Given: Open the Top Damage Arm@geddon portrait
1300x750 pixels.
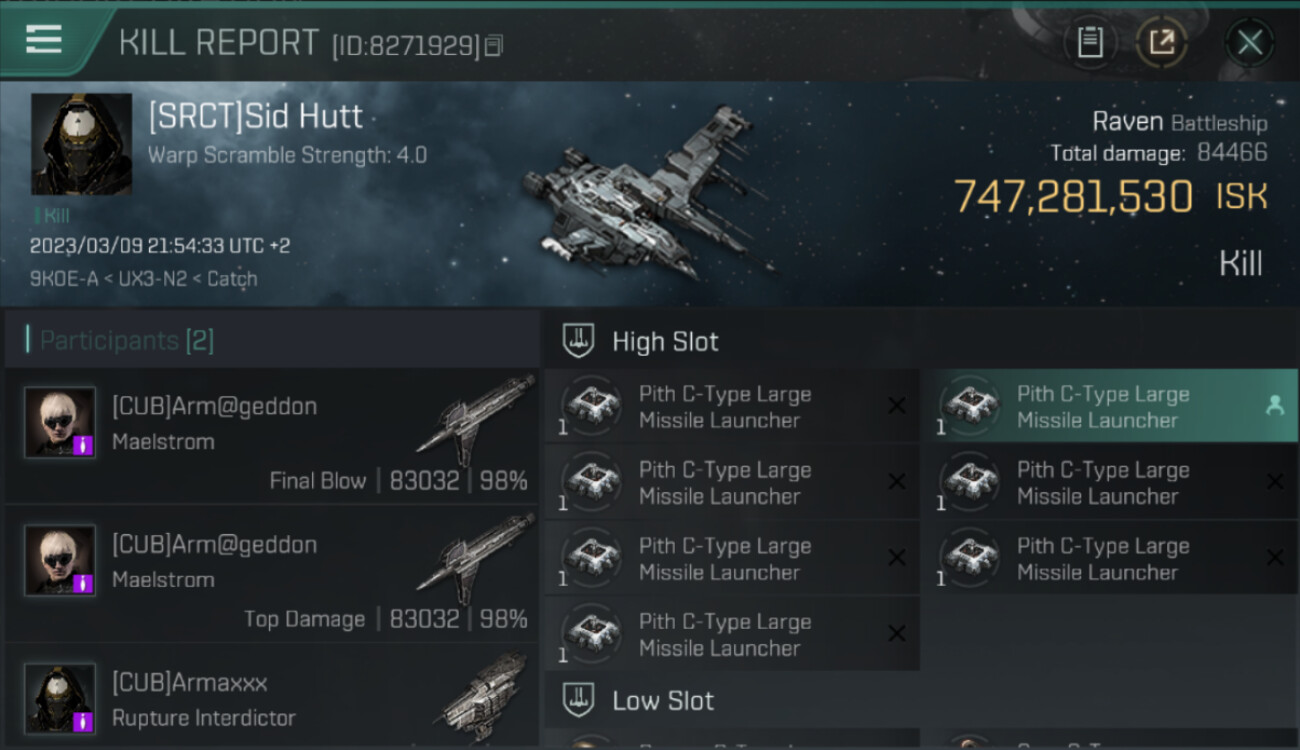Looking at the screenshot, I should tap(60, 560).
